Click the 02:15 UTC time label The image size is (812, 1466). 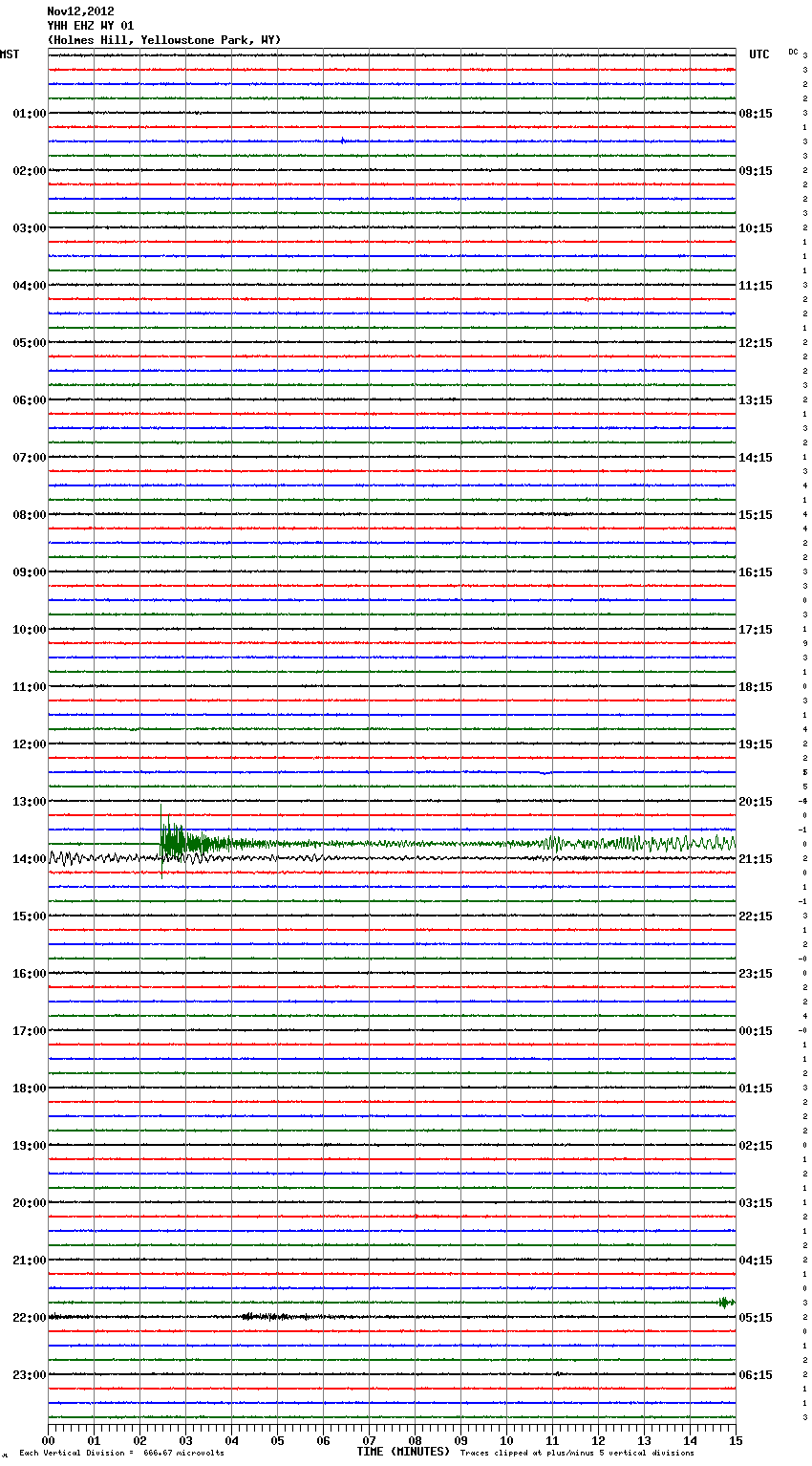756,1146
